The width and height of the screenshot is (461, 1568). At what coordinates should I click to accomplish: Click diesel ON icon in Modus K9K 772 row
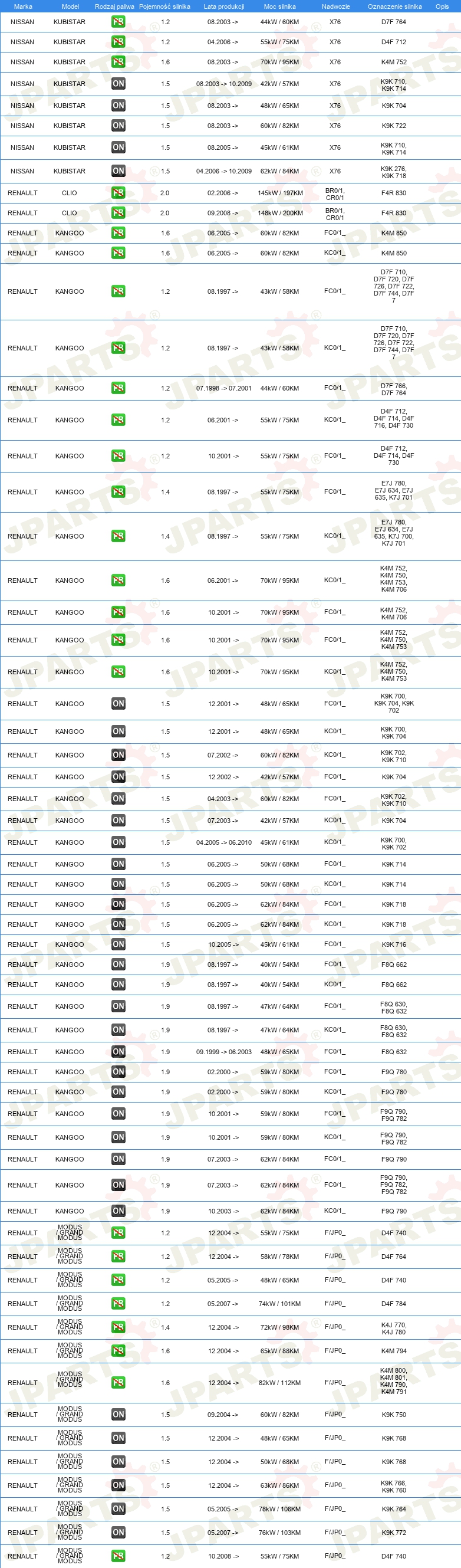(x=118, y=1533)
